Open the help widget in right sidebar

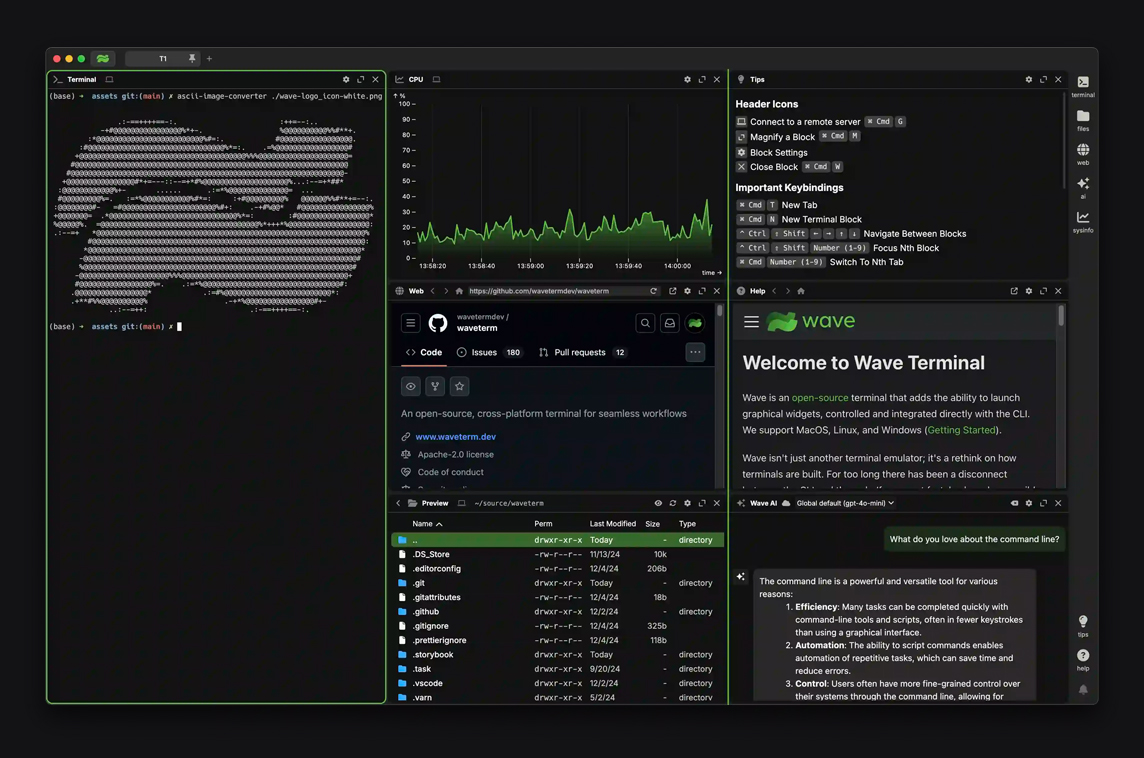click(1083, 659)
